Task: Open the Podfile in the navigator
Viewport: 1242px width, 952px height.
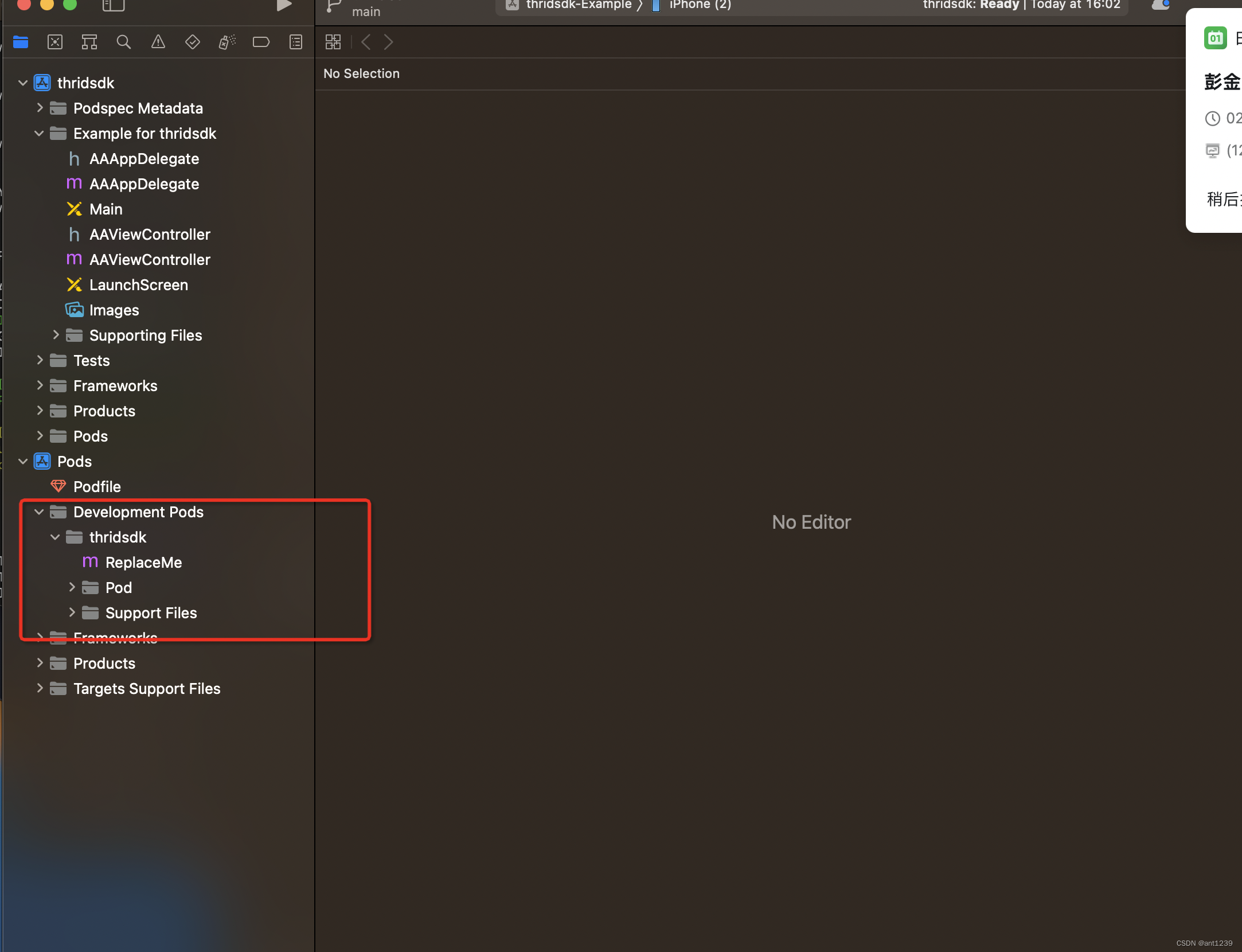Action: [x=97, y=487]
